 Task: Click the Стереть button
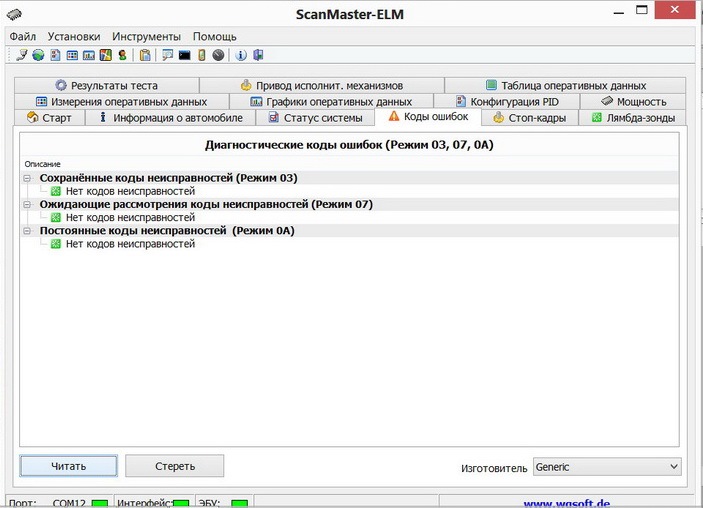[x=175, y=466]
